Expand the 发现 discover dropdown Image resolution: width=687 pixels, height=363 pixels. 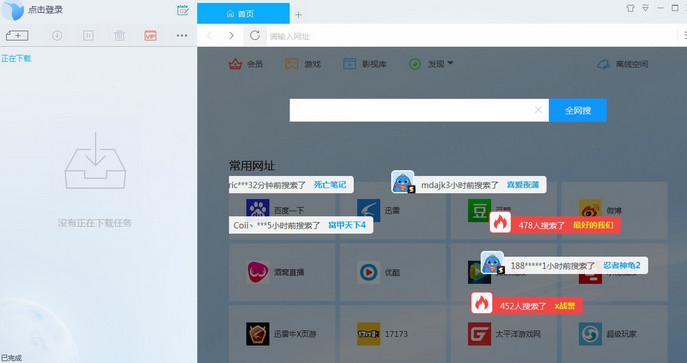coord(431,64)
